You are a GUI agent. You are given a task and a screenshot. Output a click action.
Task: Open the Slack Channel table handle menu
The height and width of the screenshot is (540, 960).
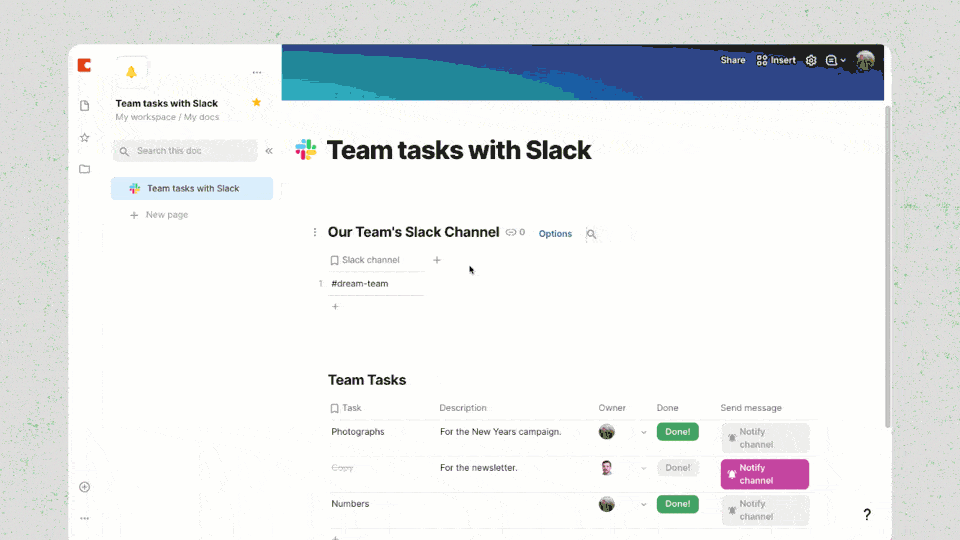[x=315, y=232]
